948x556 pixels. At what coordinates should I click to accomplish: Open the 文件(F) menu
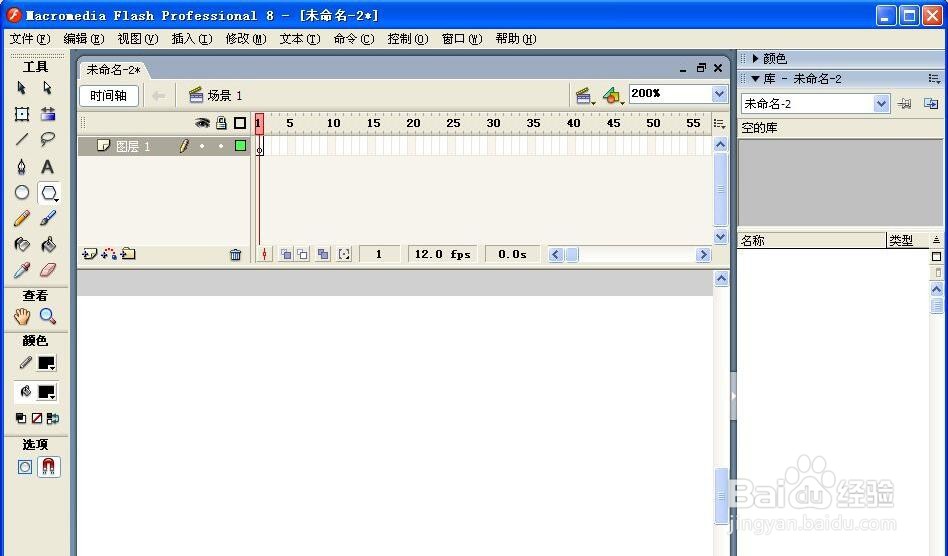coord(30,39)
